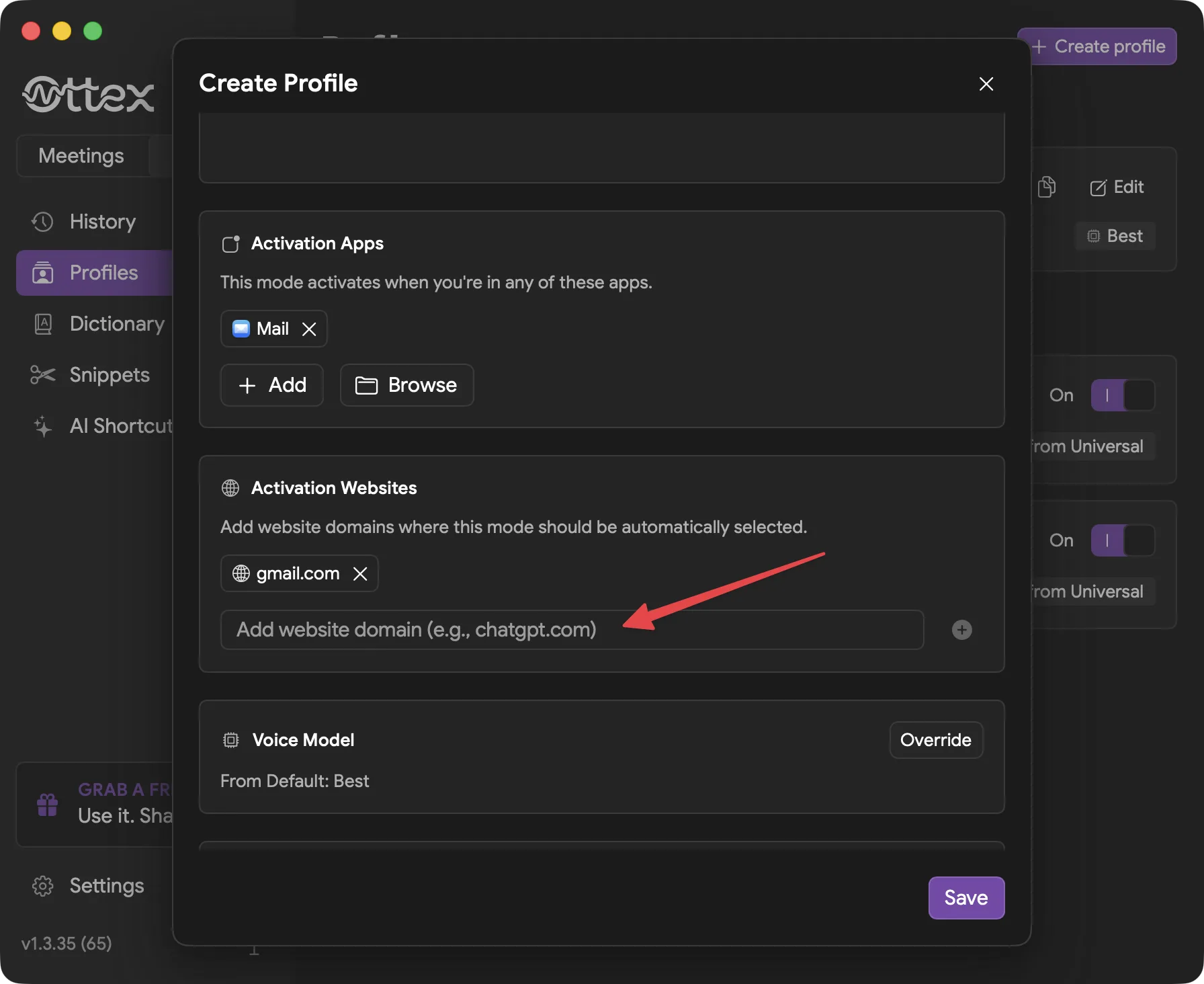The height and width of the screenshot is (984, 1204).
Task: Click the Profiles sidebar icon
Action: 42,273
